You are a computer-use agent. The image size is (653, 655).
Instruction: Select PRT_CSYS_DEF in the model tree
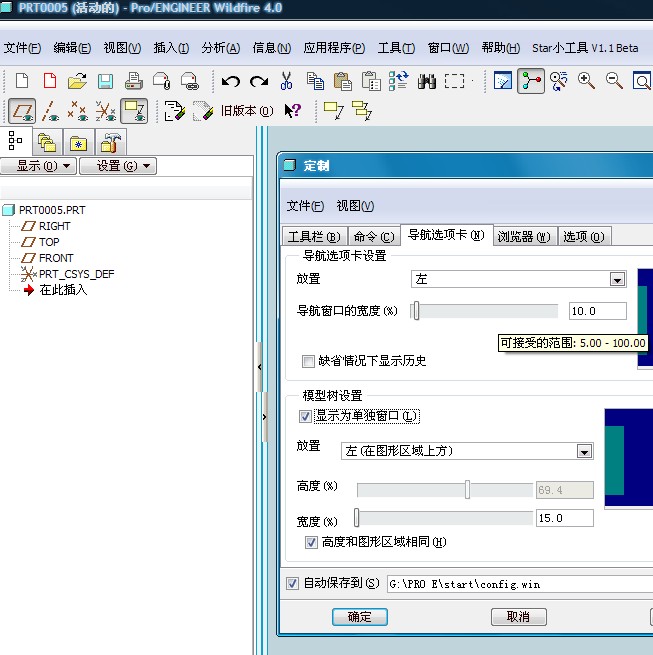pos(76,274)
